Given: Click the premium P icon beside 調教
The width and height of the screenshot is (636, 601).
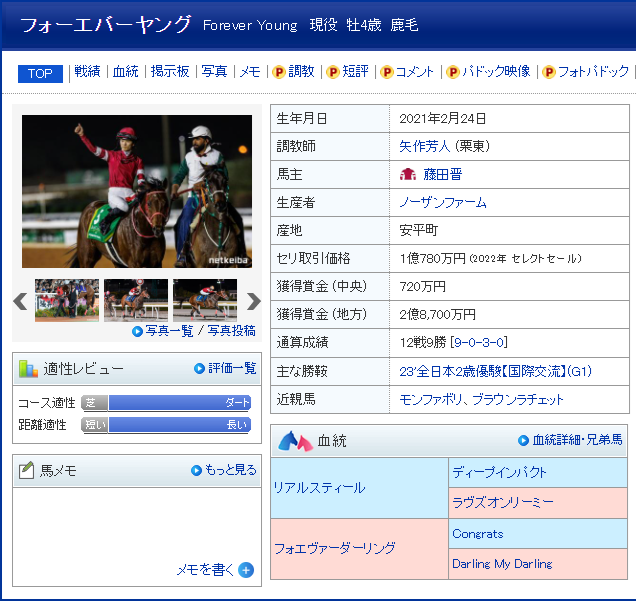Looking at the screenshot, I should click(x=279, y=72).
